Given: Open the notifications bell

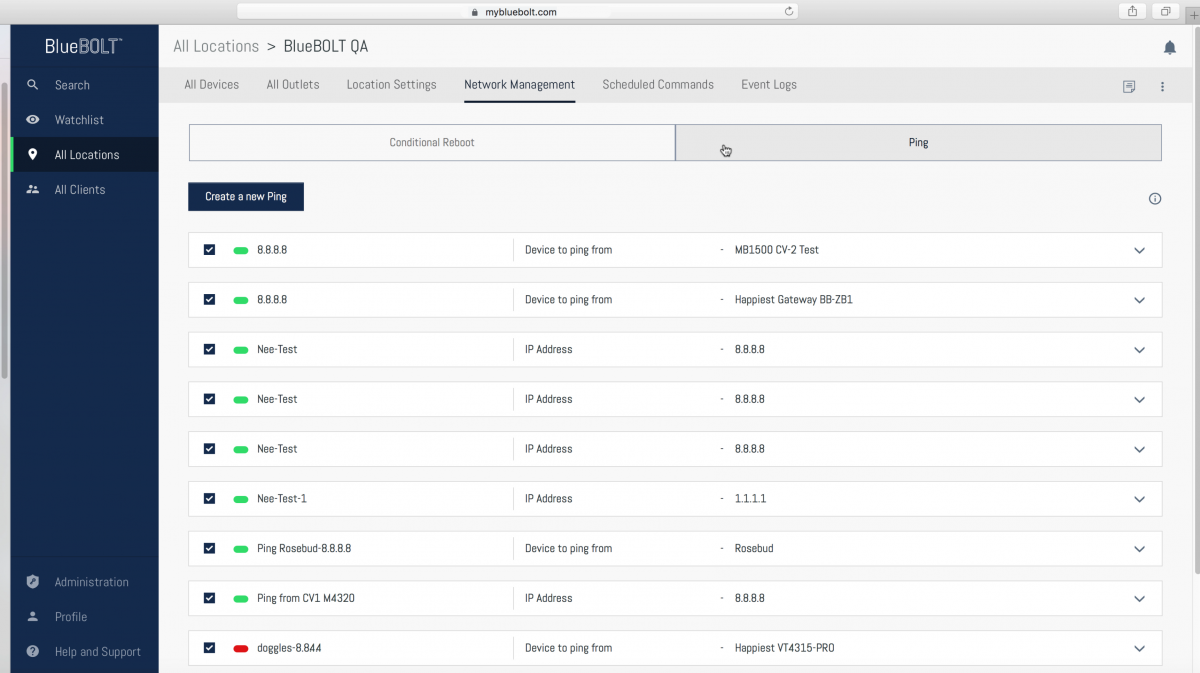Looking at the screenshot, I should pyautogui.click(x=1169, y=46).
